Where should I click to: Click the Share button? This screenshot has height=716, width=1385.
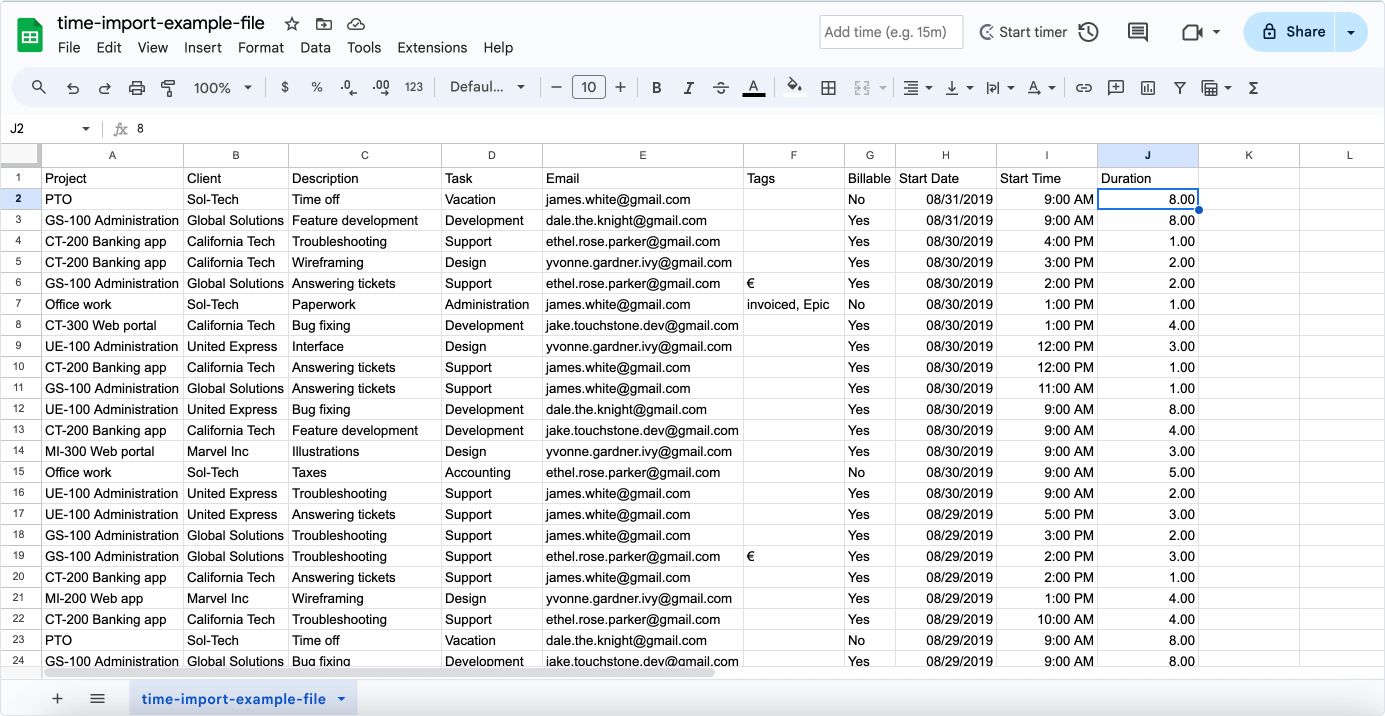(1292, 32)
